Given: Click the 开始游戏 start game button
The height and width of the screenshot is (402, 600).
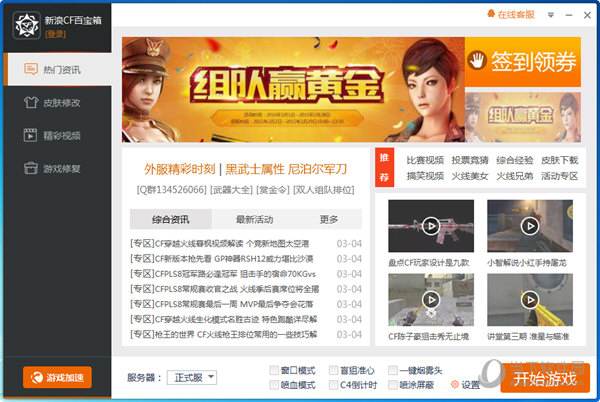Looking at the screenshot, I should click(x=545, y=379).
